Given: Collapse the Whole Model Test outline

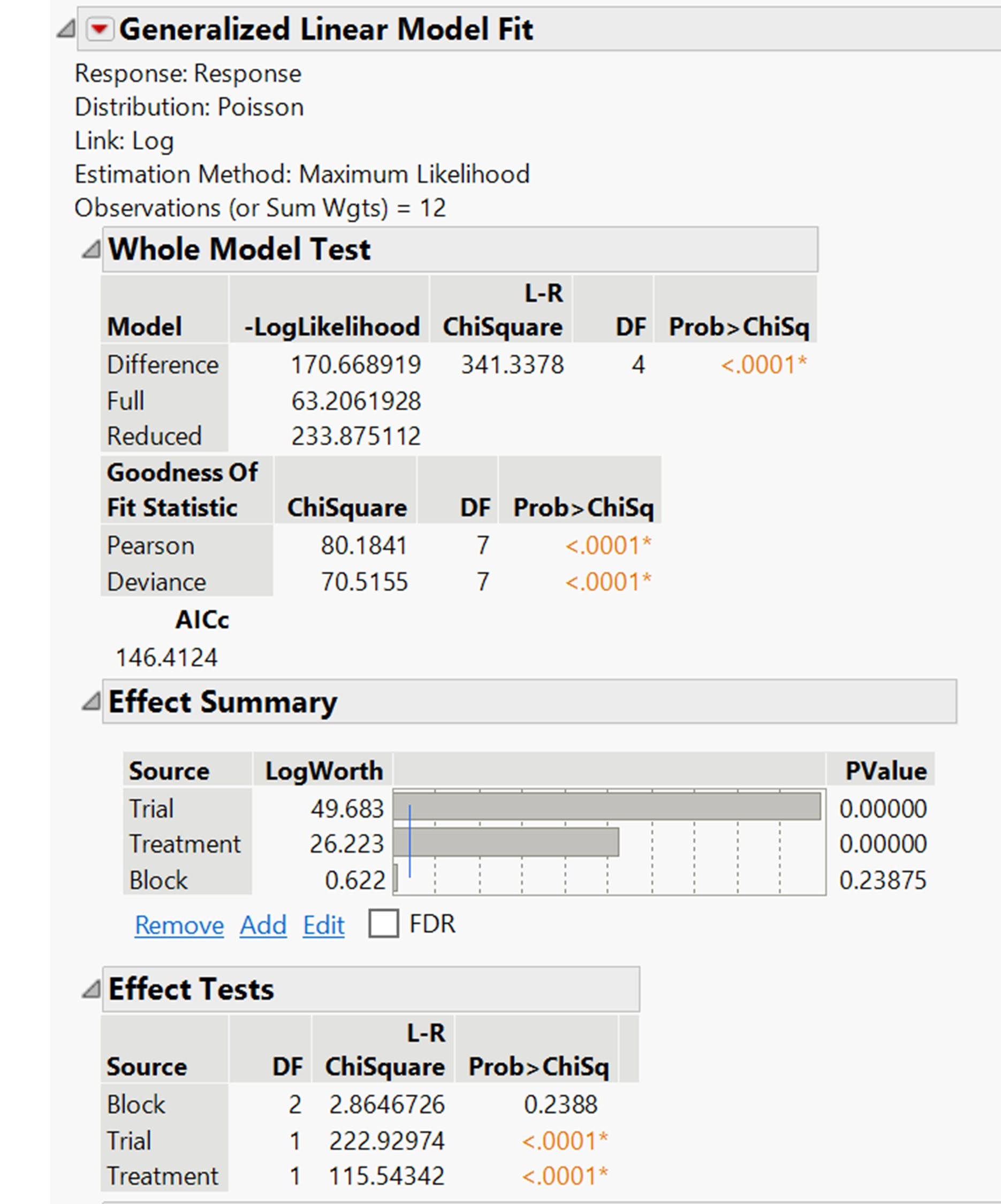Looking at the screenshot, I should [x=92, y=249].
